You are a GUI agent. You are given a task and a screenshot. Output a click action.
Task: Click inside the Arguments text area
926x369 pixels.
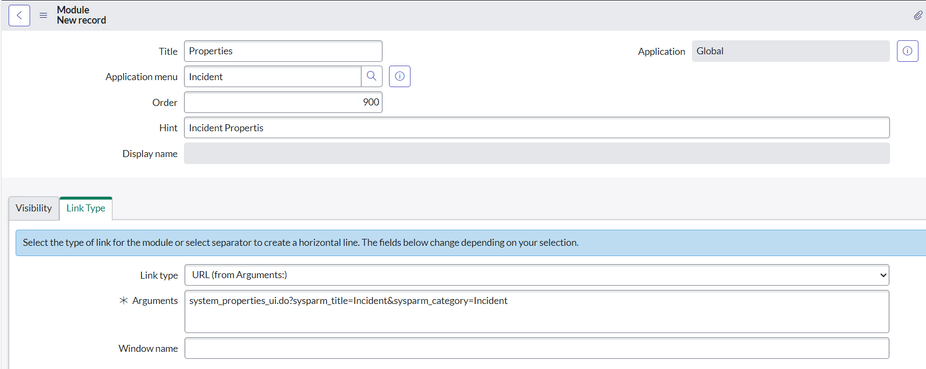pyautogui.click(x=537, y=311)
